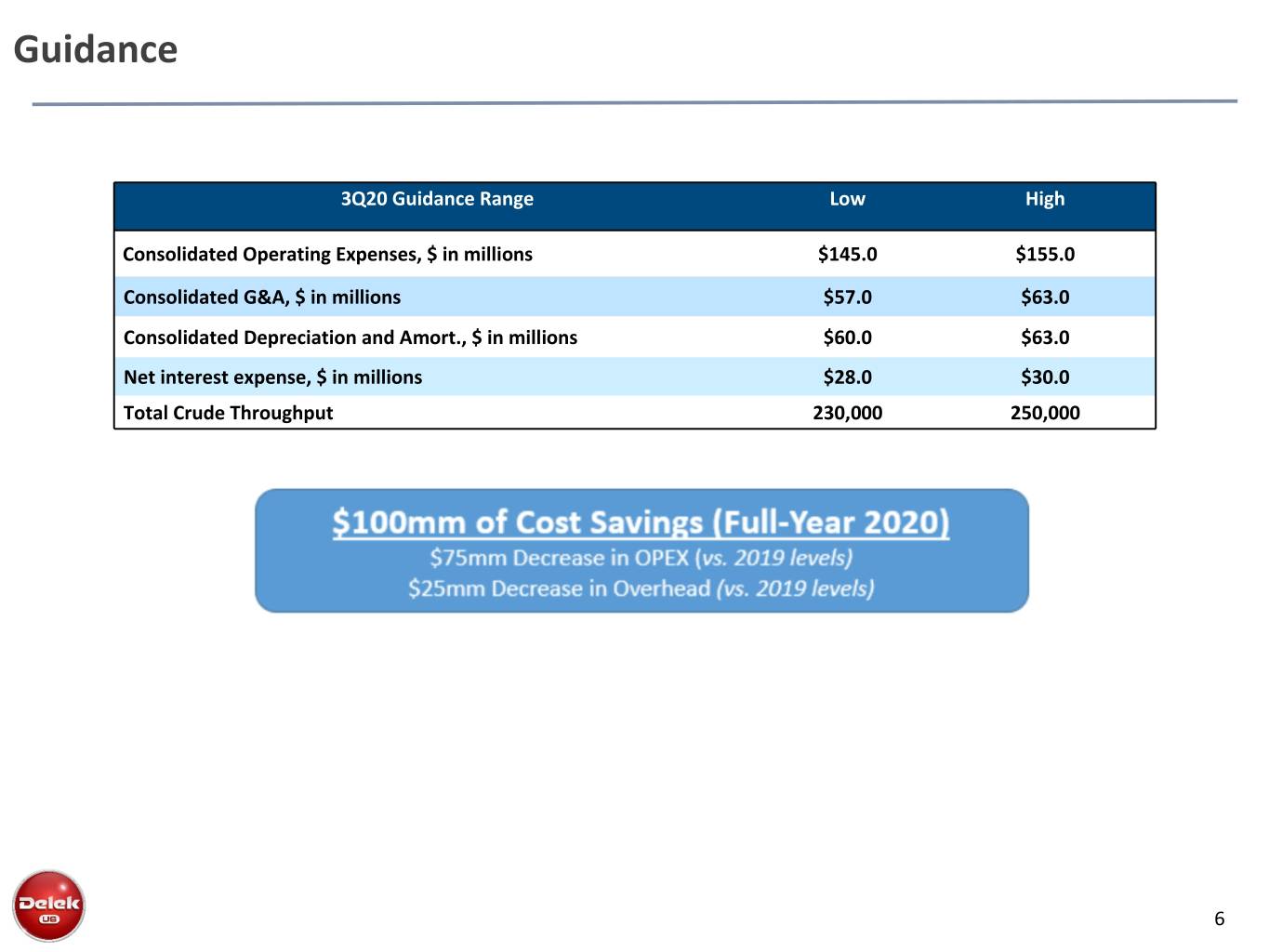Click the "$25mm Decrease in Overhead" line

click(641, 588)
